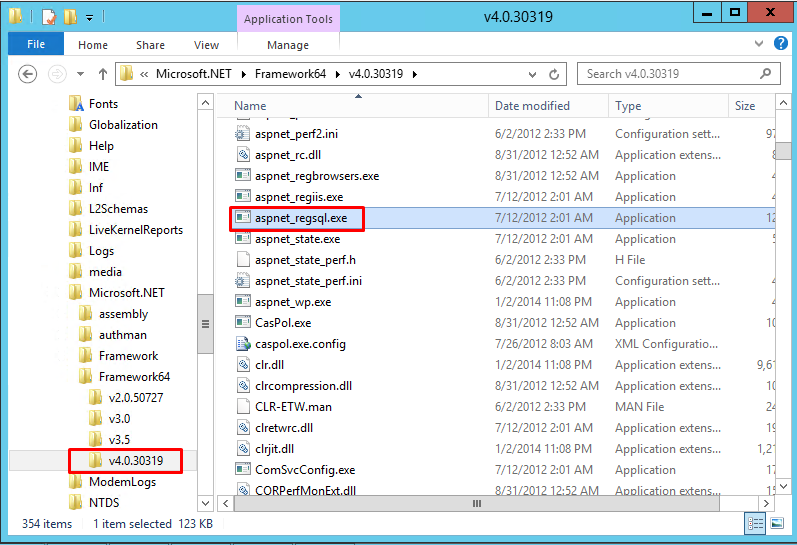
Task: Click the Forward navigation arrow
Action: [x=57, y=74]
